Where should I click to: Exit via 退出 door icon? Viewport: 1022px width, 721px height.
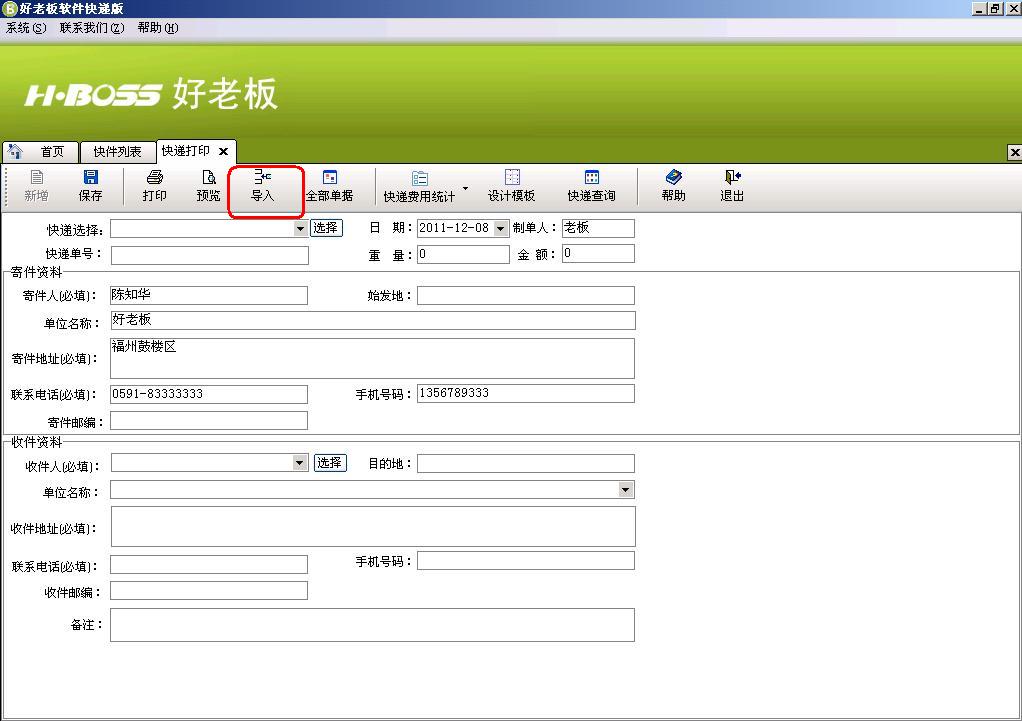click(733, 177)
